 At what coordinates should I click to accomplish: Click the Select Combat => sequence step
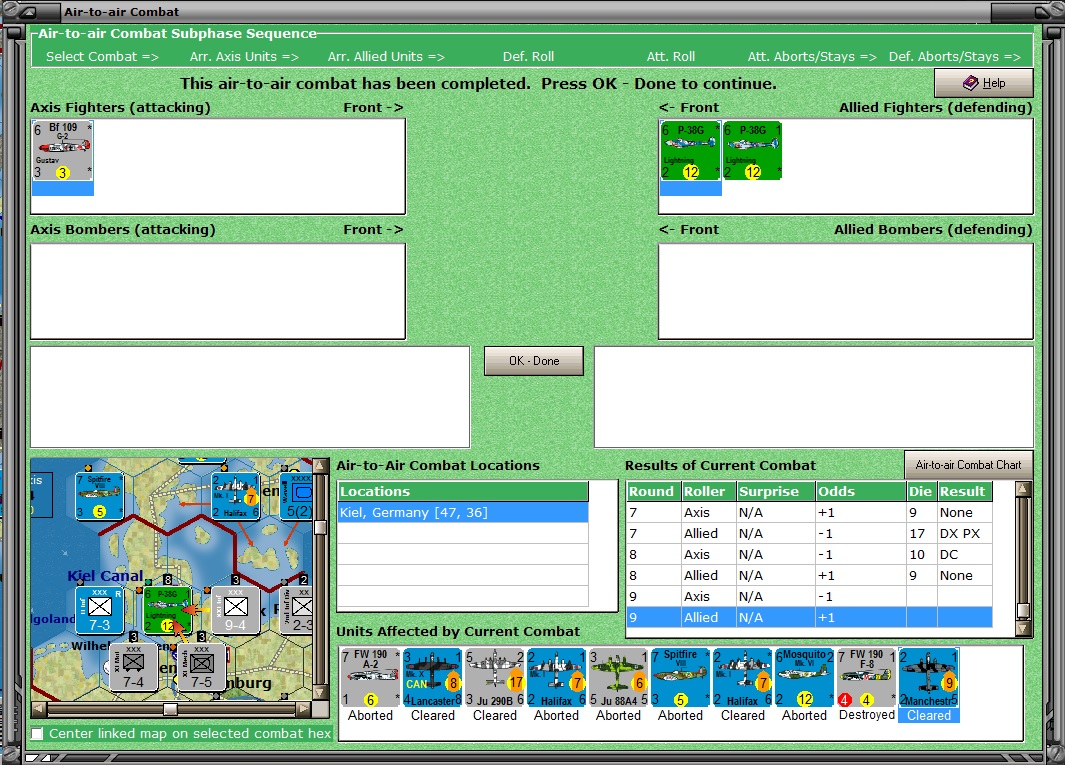(x=103, y=56)
